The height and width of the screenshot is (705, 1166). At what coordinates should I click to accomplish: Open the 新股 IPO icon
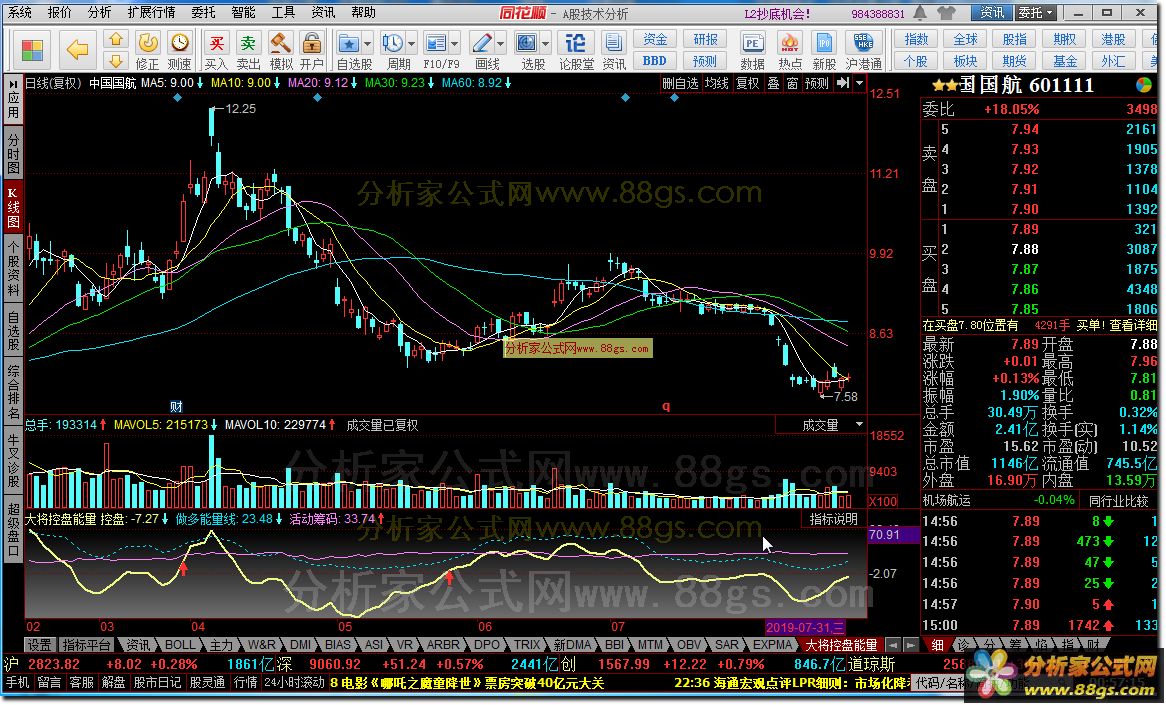pyautogui.click(x=824, y=51)
